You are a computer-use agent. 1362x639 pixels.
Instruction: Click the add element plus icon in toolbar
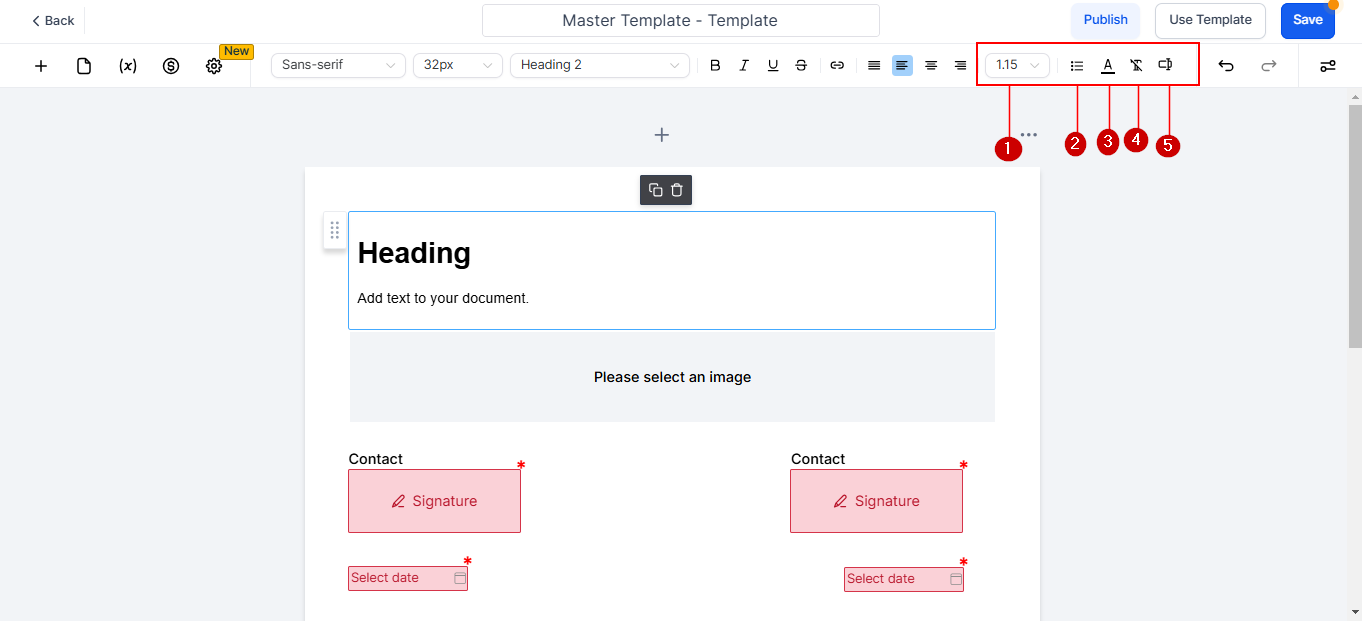click(x=41, y=66)
